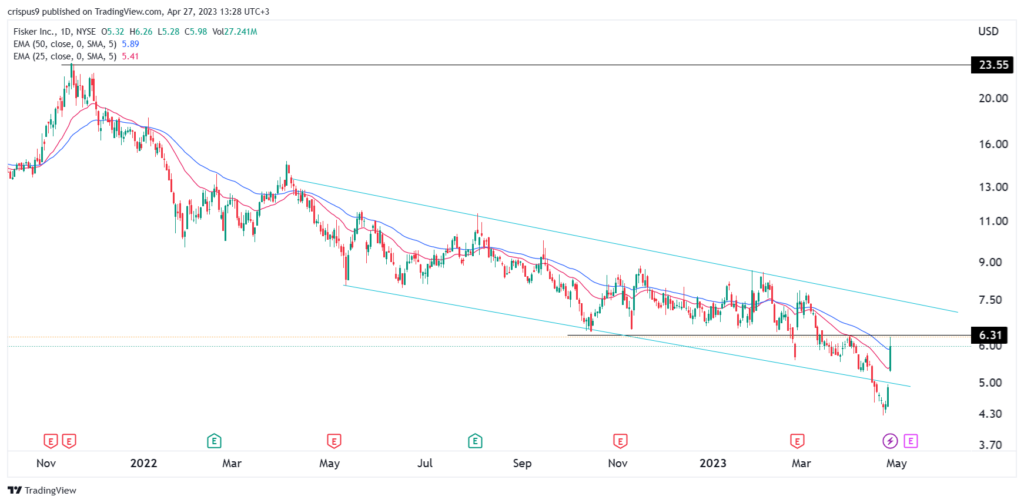Select the latest tall green candle

pos(890,354)
